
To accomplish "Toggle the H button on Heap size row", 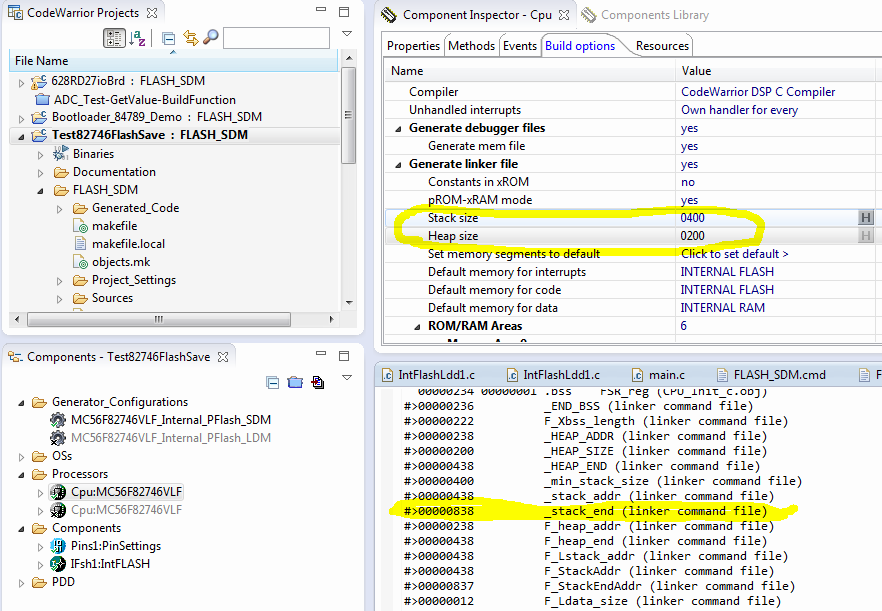I will tap(866, 236).
